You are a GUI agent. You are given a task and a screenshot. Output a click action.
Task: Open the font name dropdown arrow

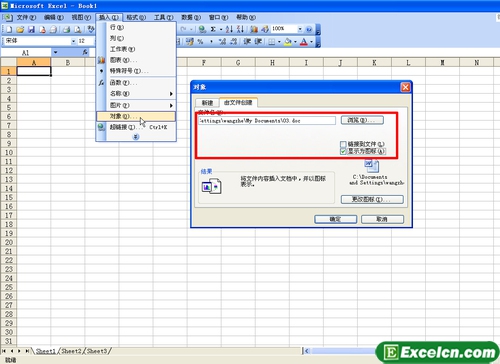73,41
